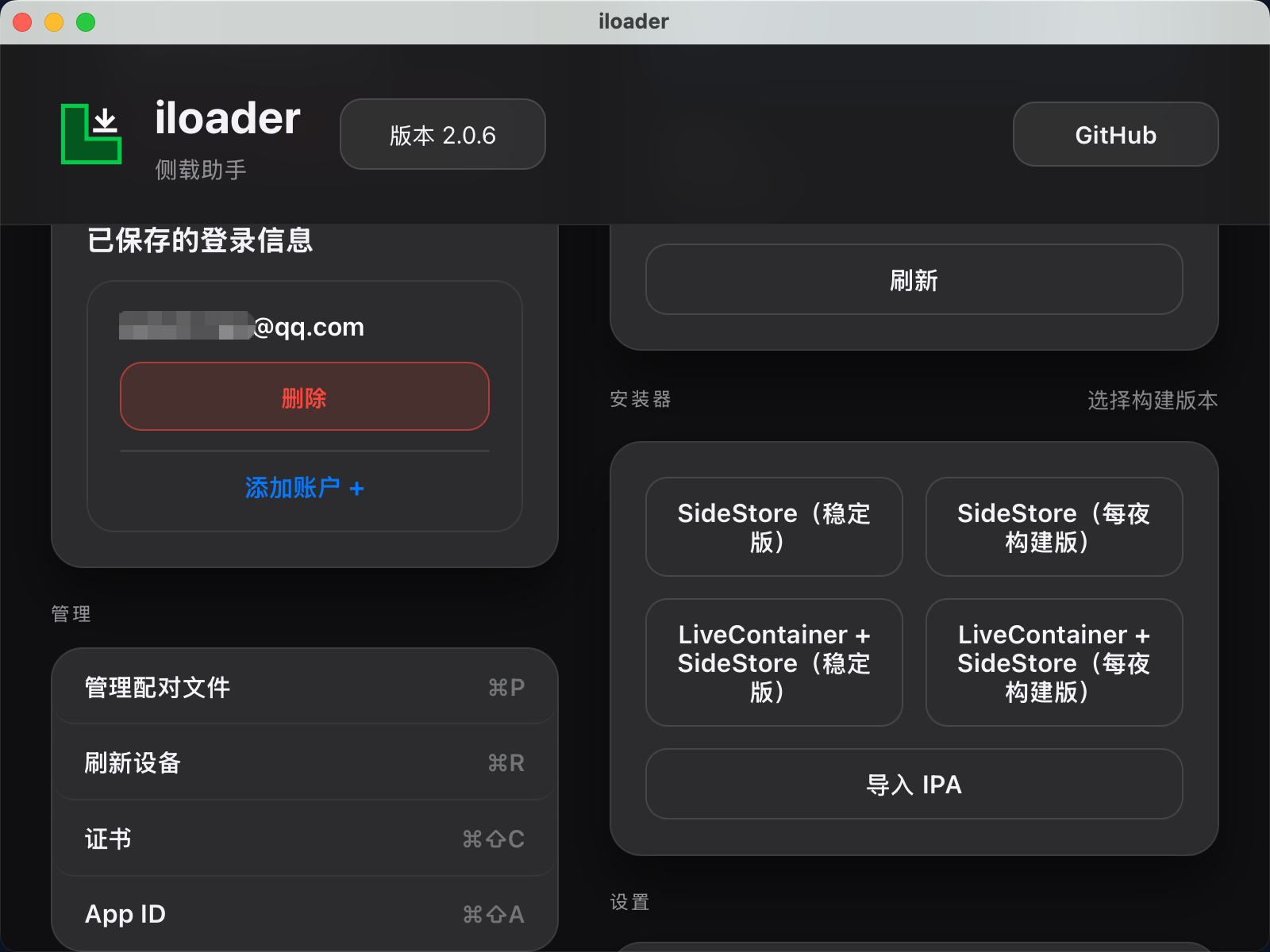Install SideStore 稳定版 stable build

tap(774, 526)
